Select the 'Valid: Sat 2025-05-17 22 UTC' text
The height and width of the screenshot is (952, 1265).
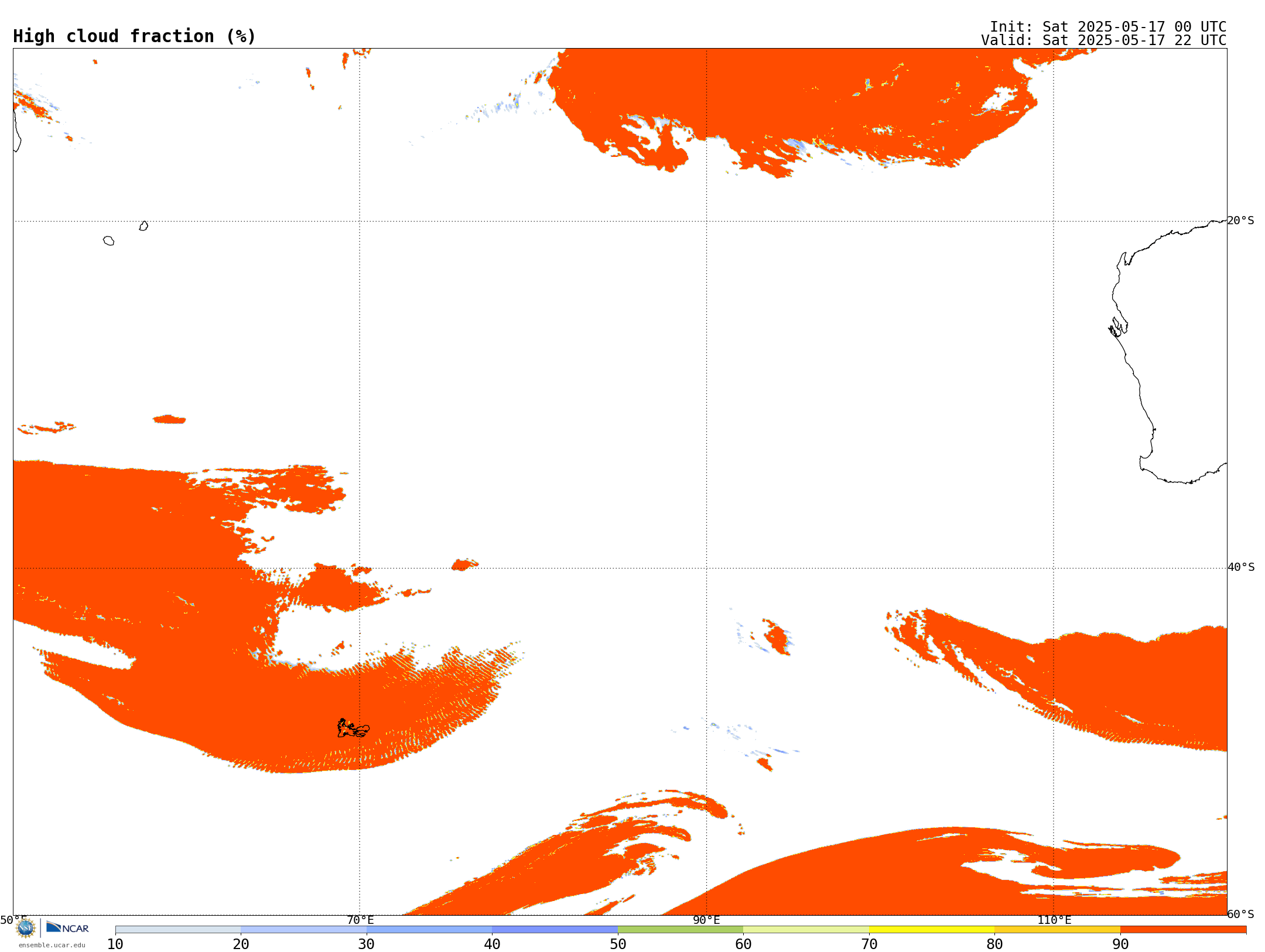point(1104,40)
